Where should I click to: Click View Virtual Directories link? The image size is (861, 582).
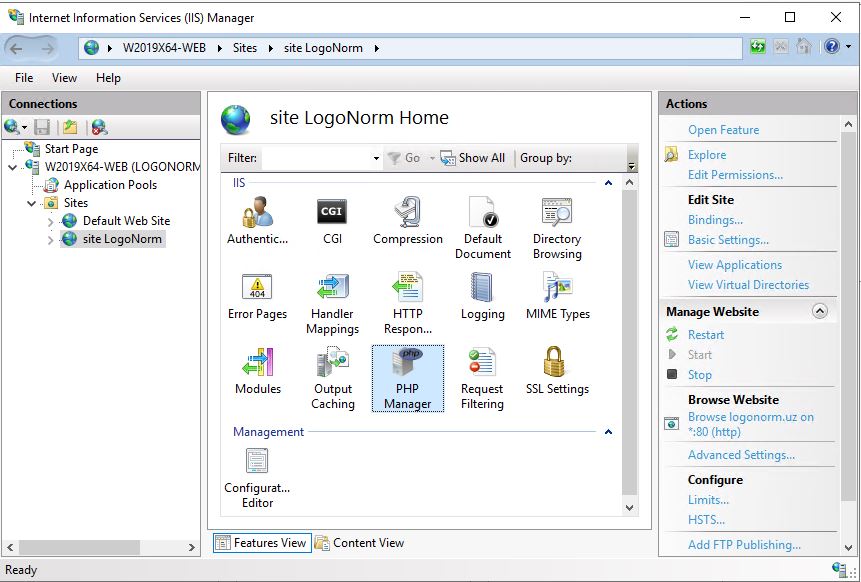(748, 285)
